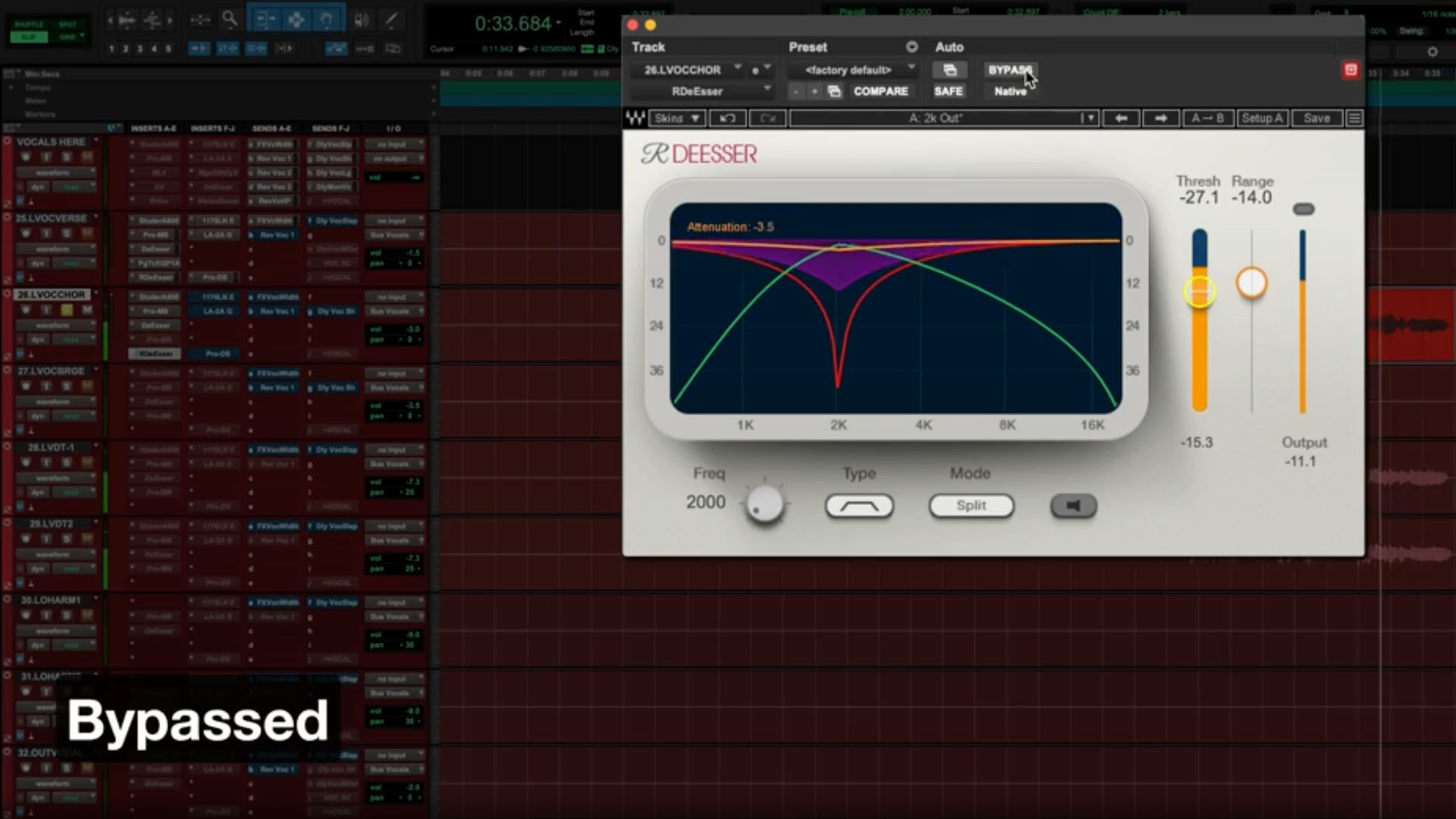Record-enable the 26.LVOCCHOR track

25,310
